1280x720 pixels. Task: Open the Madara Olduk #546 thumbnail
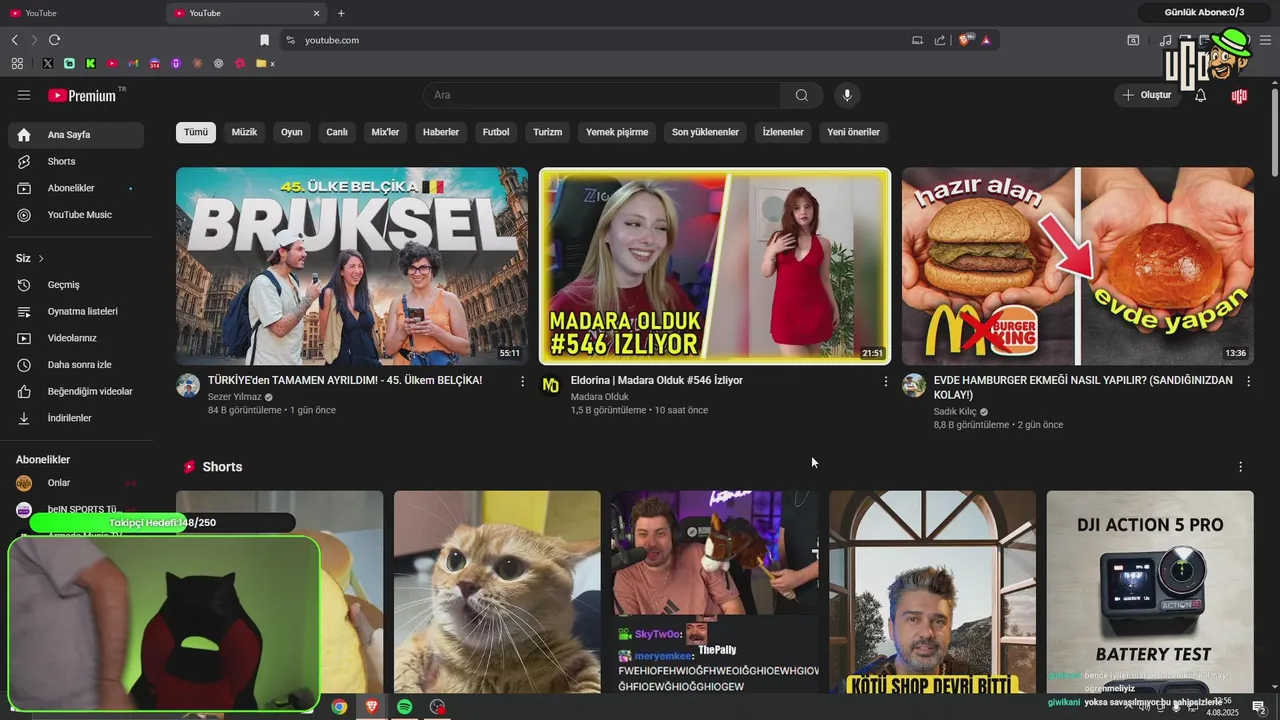coord(715,266)
